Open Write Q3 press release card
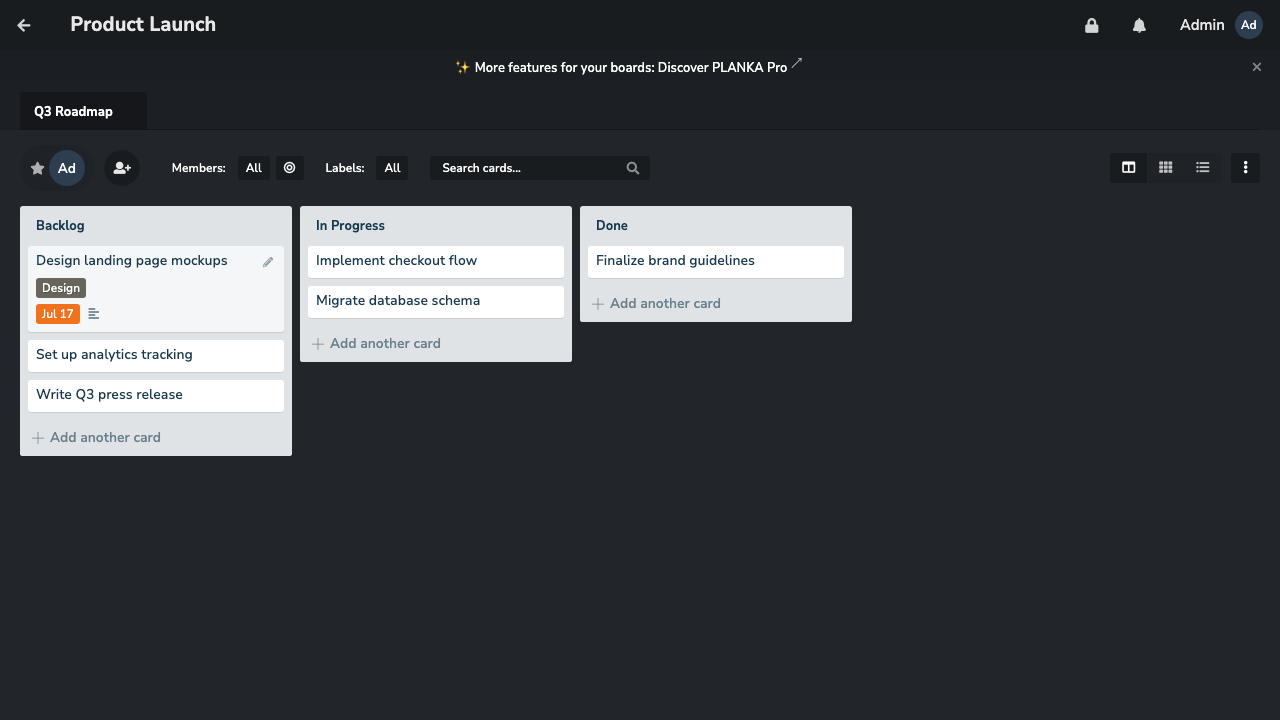Screen dimensions: 1280x720 click(x=156, y=395)
